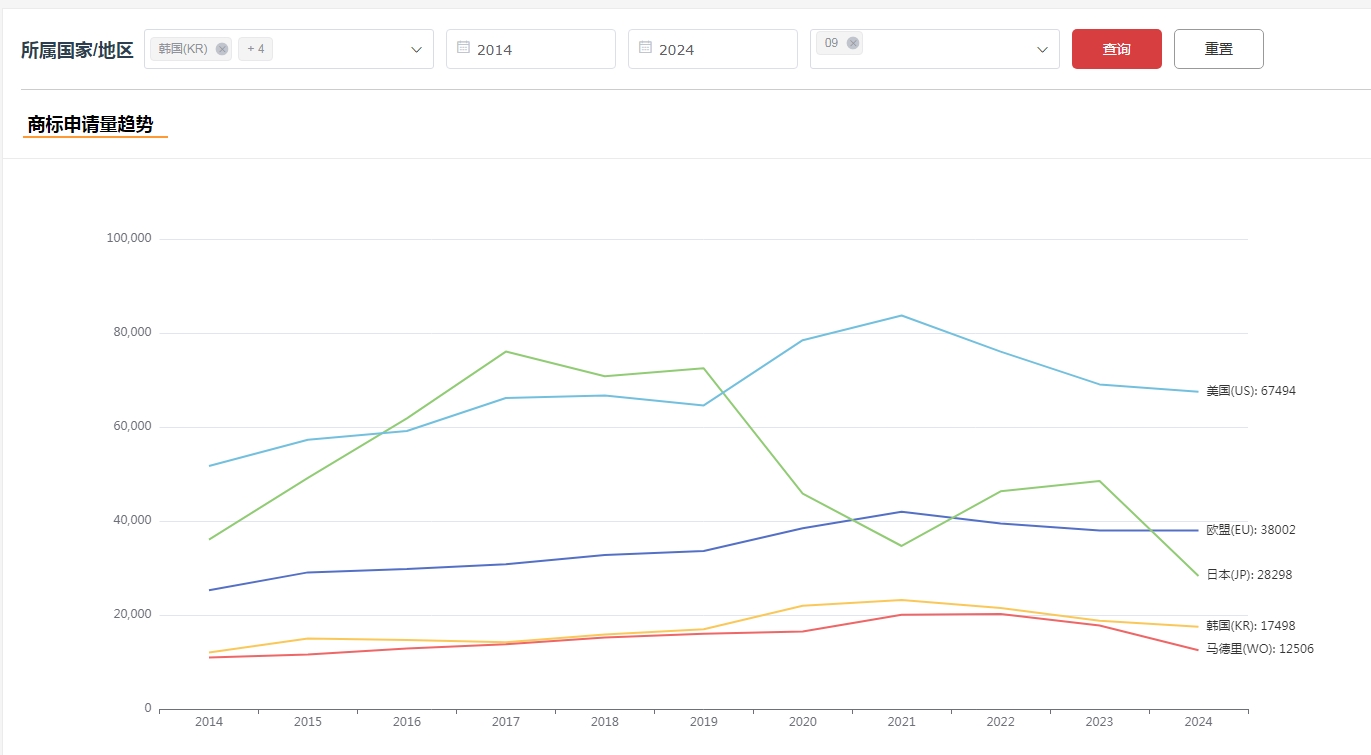Click the green Japan line's peak at 2017

pos(506,352)
